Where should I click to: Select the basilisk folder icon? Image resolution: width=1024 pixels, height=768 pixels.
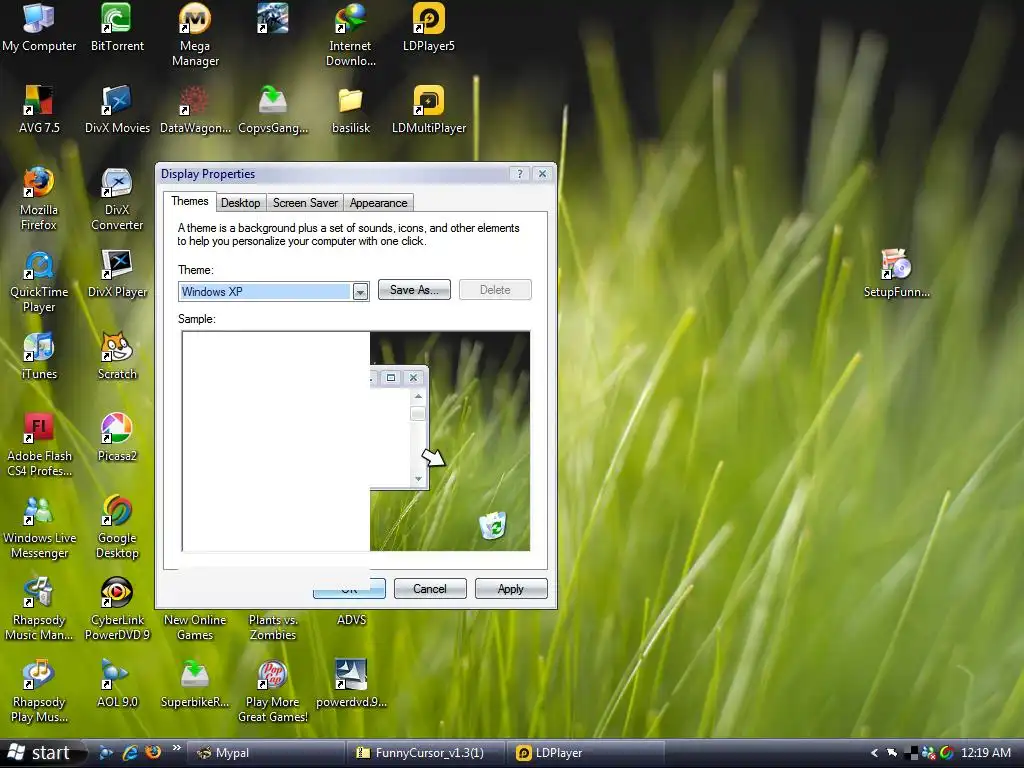[351, 110]
